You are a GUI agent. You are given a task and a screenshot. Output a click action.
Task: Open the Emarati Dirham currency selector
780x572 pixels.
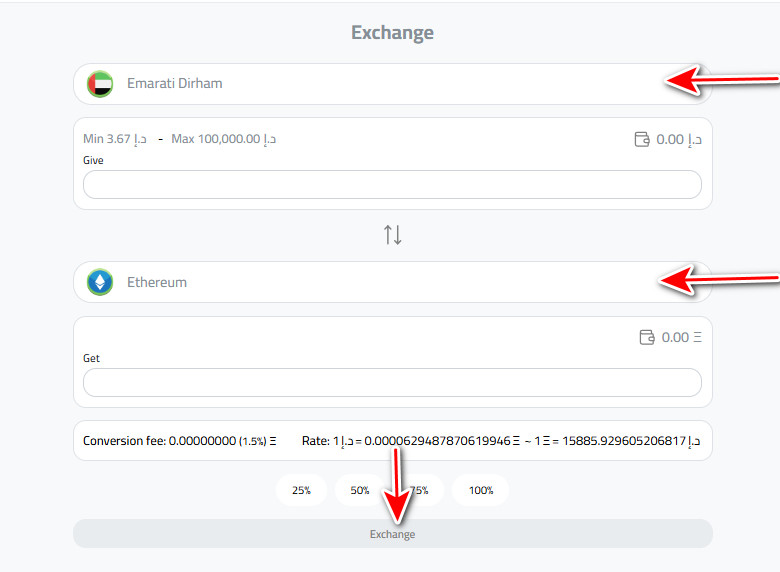pyautogui.click(x=392, y=84)
